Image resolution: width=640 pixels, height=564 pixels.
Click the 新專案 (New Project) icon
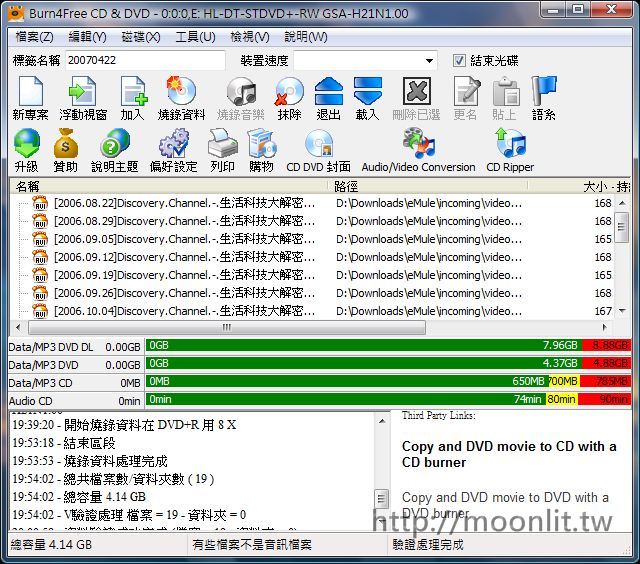point(30,99)
